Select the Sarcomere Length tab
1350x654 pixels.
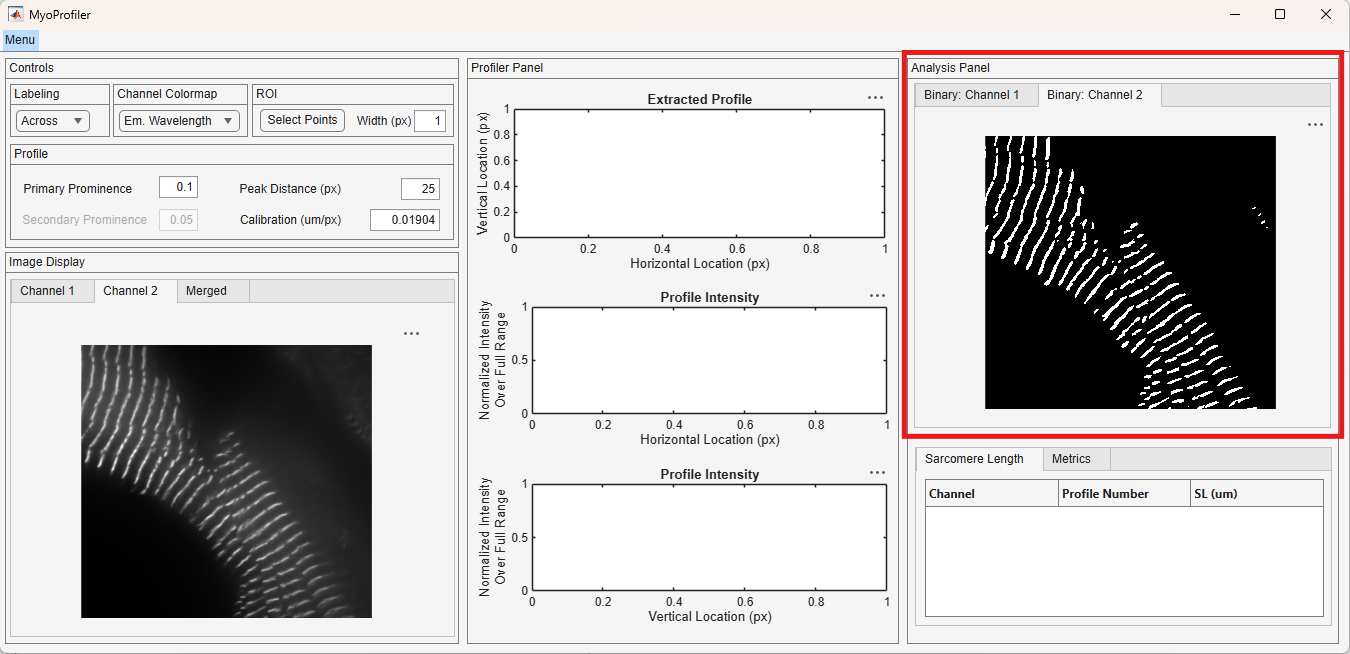click(974, 459)
